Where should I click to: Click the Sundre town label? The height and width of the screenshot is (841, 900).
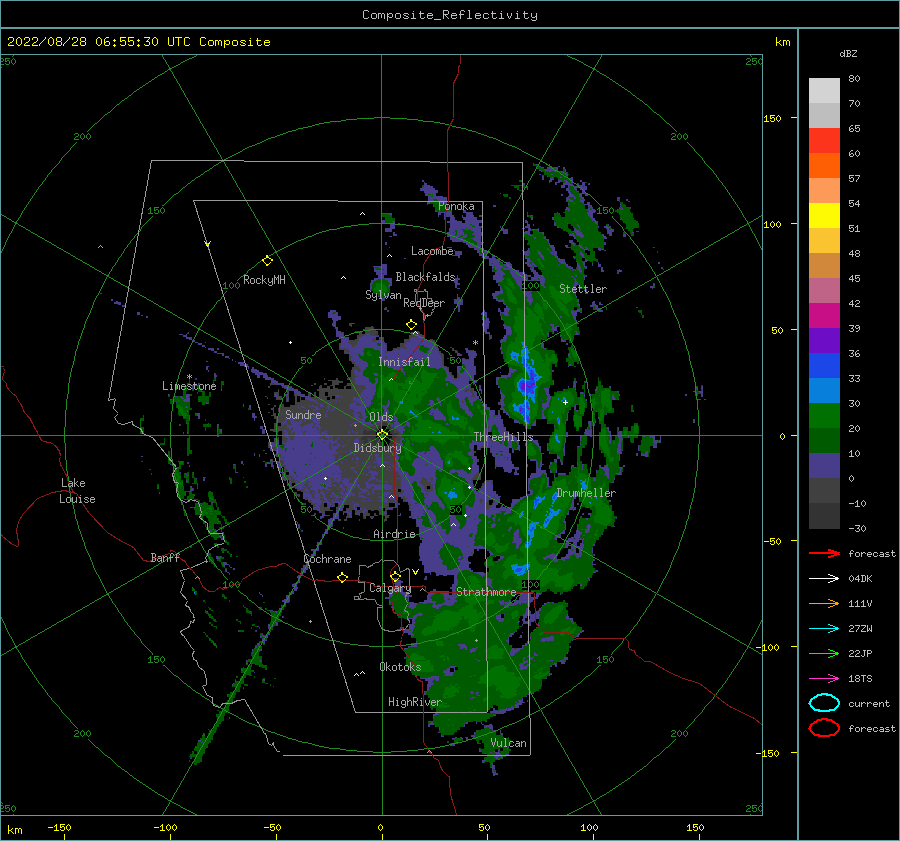303,414
